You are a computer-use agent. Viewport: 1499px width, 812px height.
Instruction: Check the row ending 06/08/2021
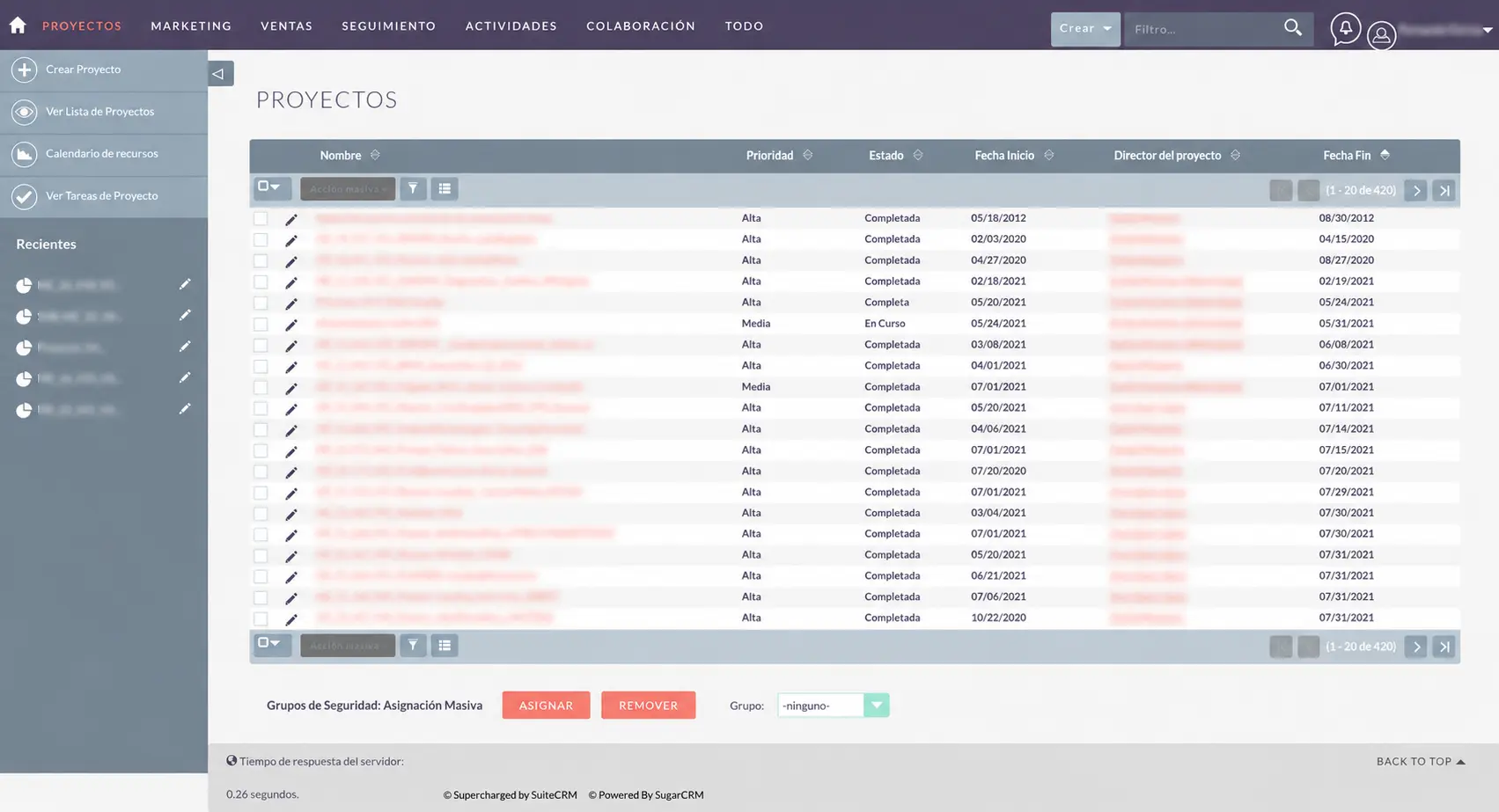click(x=261, y=345)
